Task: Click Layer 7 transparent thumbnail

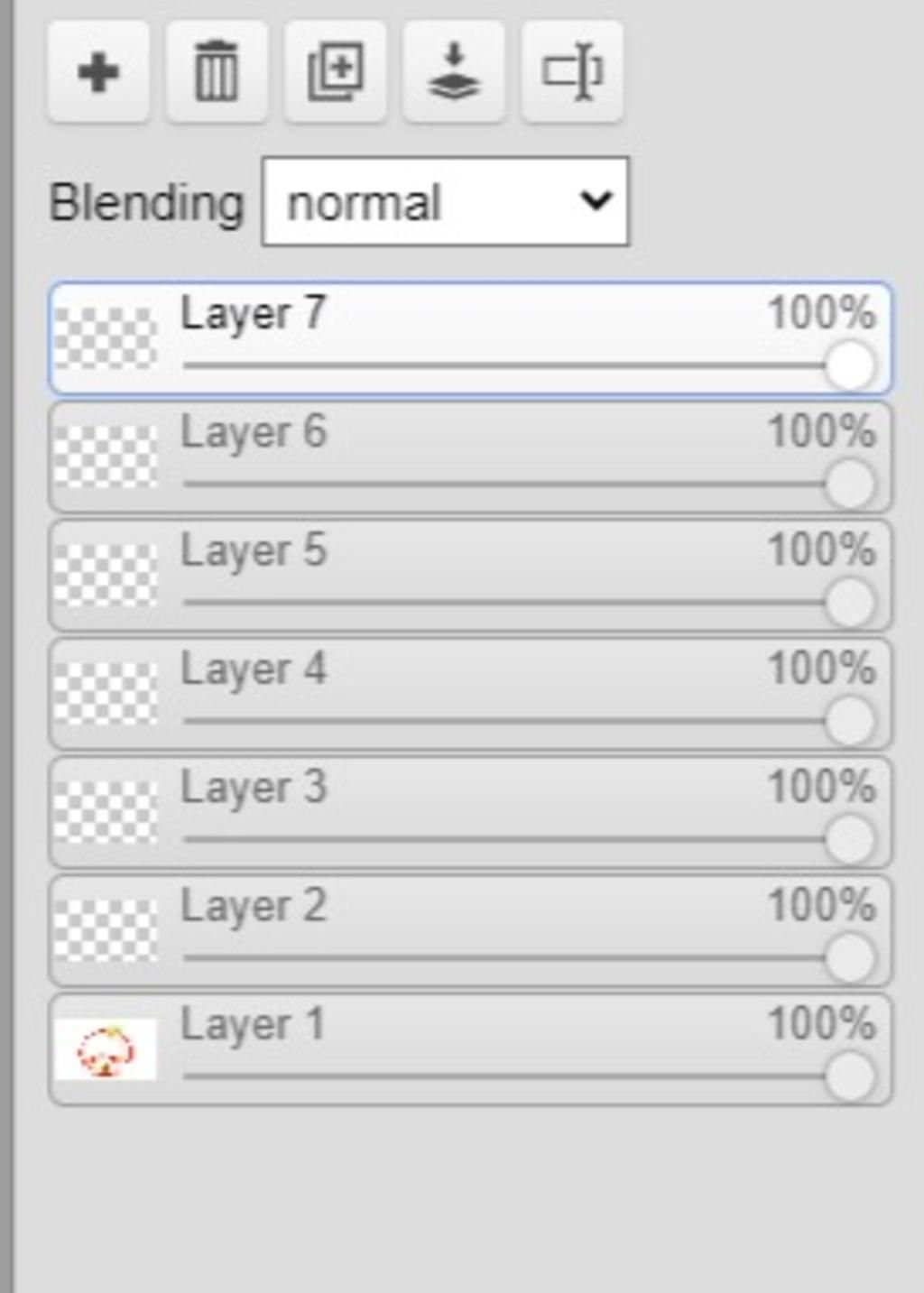Action: [x=106, y=338]
